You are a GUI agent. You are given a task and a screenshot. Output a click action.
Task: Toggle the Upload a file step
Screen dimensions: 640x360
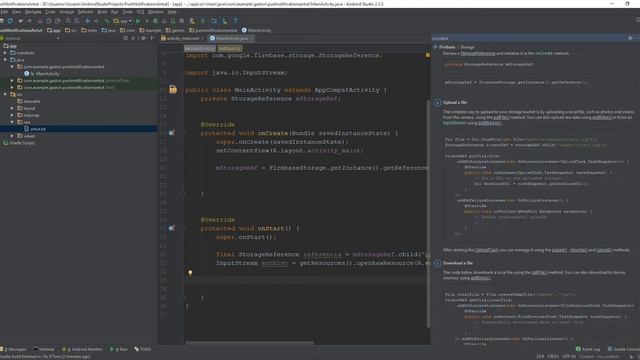click(437, 102)
